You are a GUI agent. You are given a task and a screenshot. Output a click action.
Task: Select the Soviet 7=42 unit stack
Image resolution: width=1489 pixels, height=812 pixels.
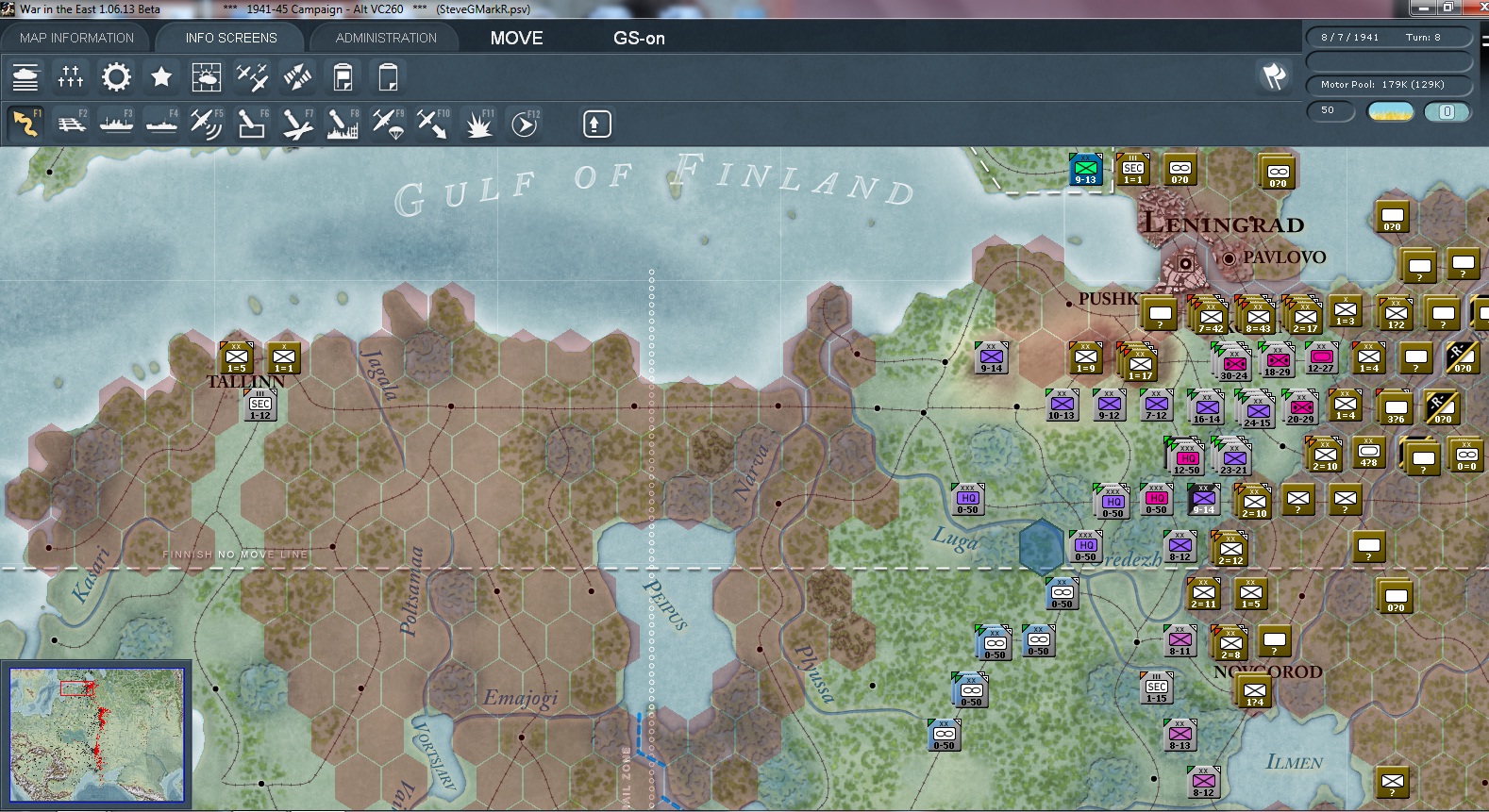coord(1209,316)
